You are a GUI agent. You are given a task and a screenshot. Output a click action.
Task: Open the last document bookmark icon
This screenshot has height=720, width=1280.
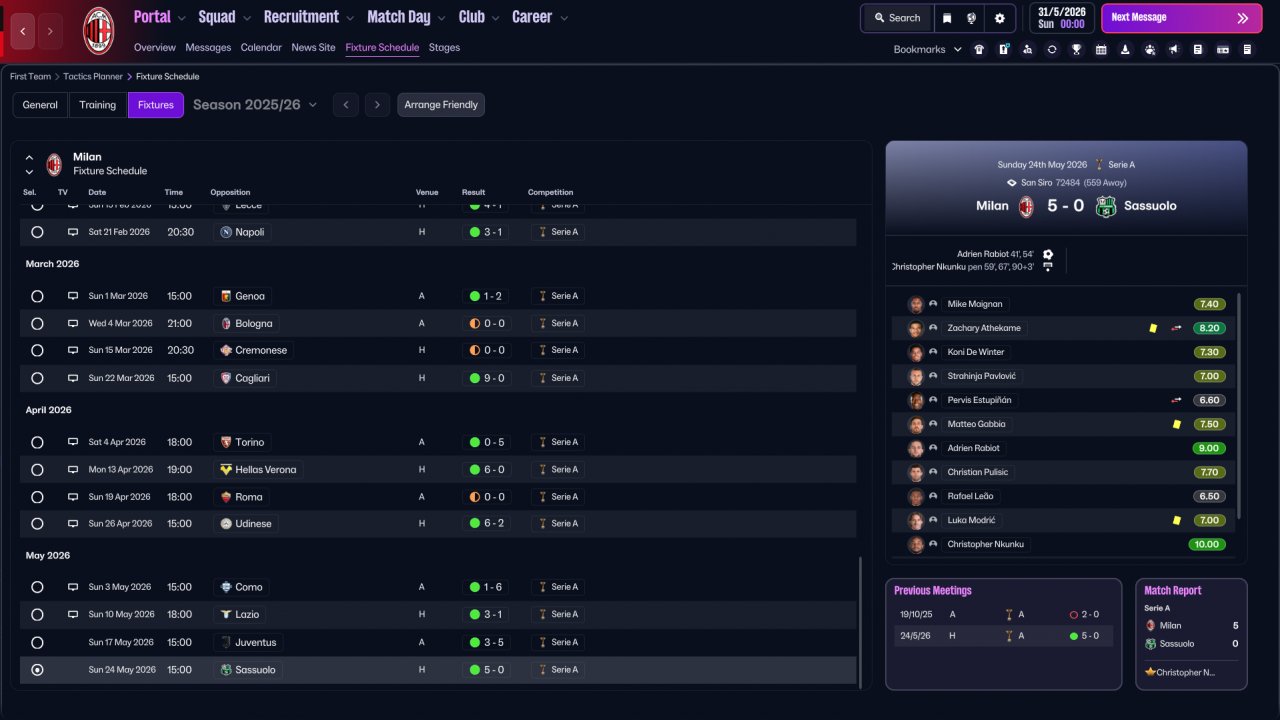click(x=1247, y=49)
